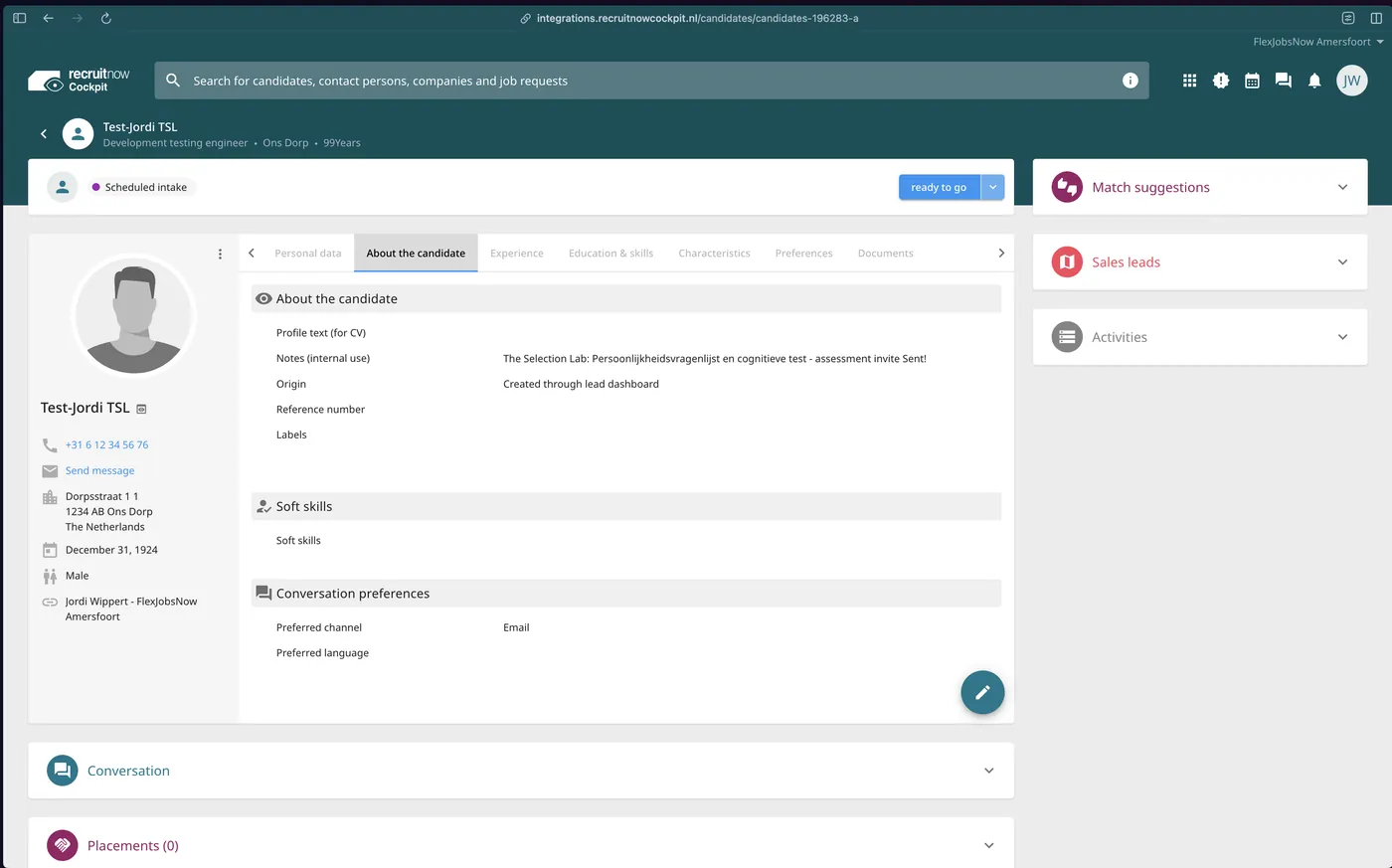Click the Recruitnow Cockpit logo

tap(80, 81)
